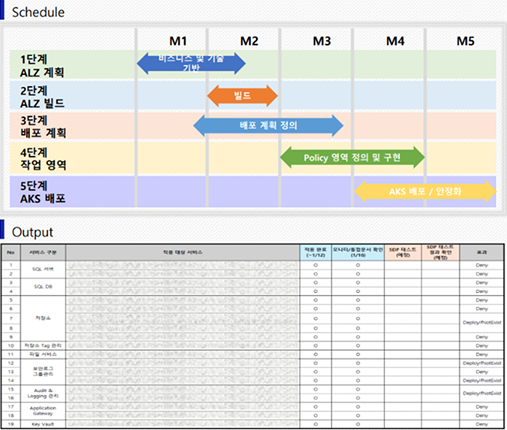This screenshot has height=430, width=507.
Task: Click the light-blue '(~1/12)' column header
Action: point(316,252)
